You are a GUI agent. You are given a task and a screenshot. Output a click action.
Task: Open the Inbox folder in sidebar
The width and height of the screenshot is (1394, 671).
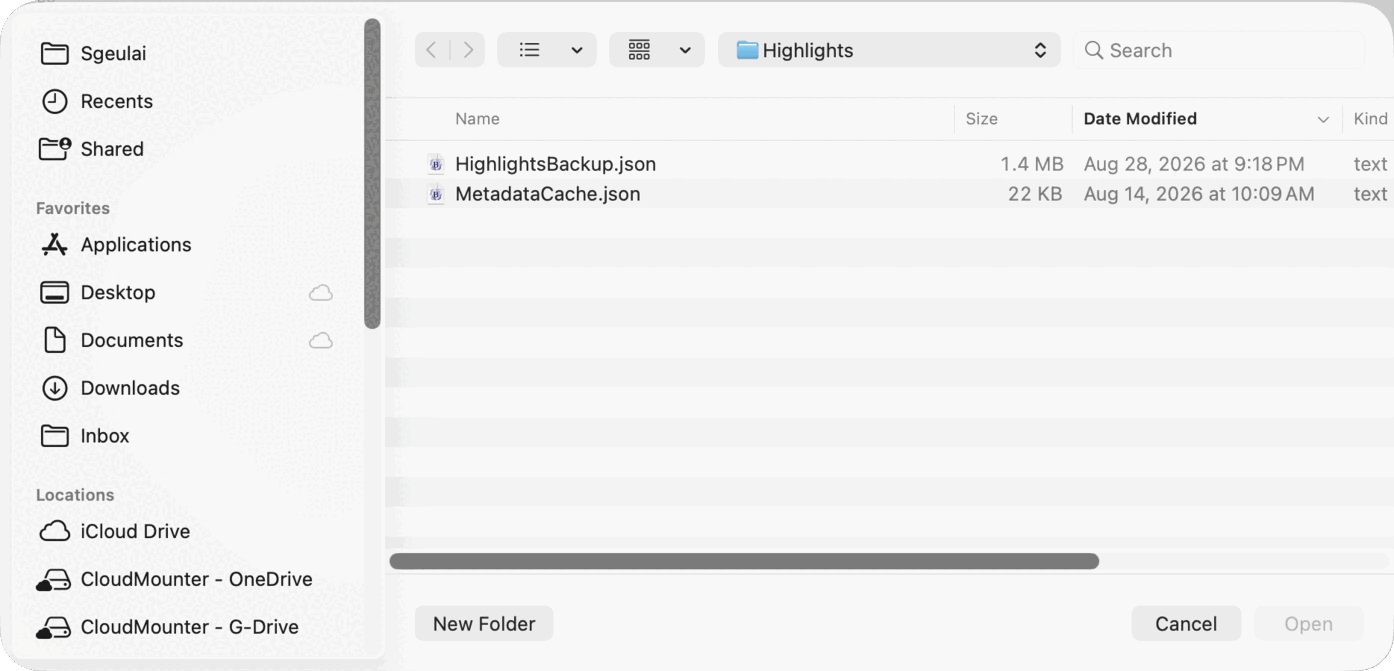point(85,436)
